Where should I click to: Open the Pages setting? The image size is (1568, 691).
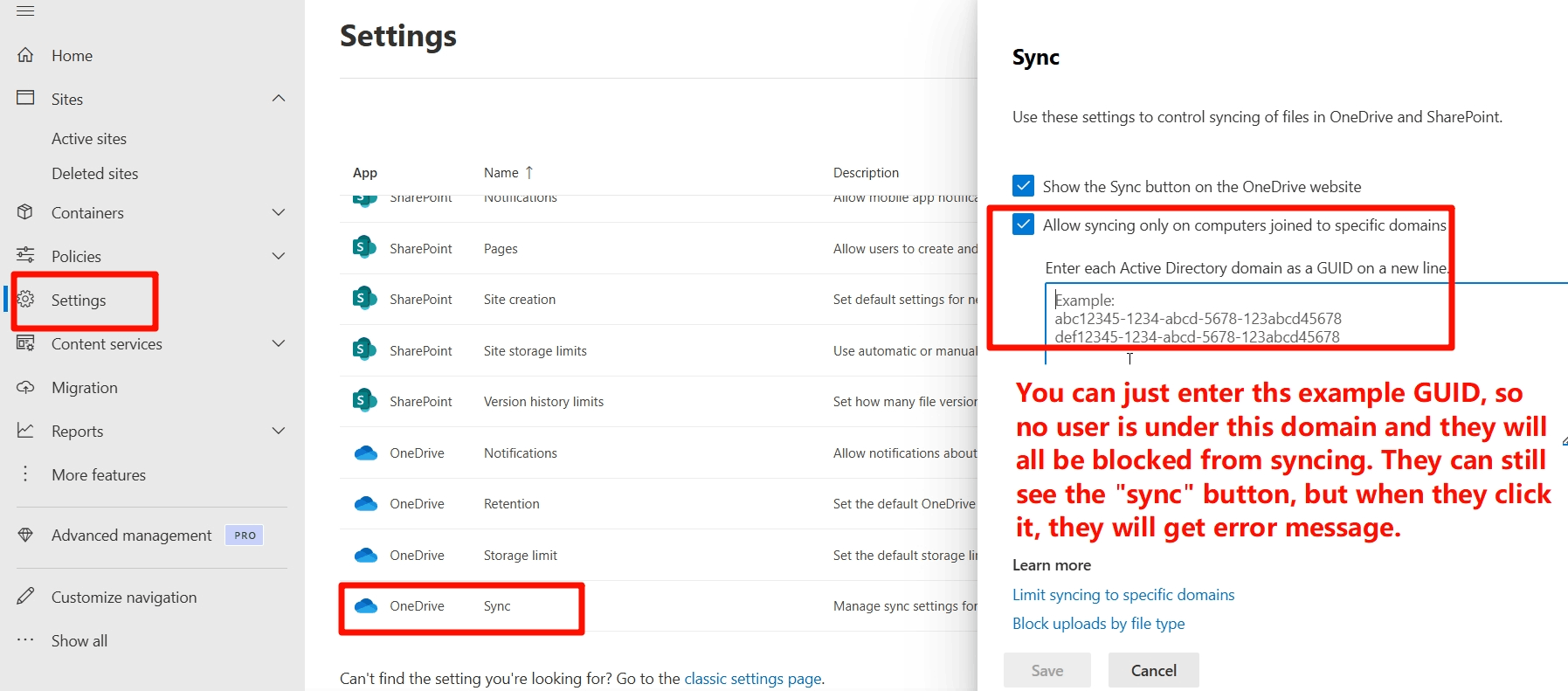[501, 249]
